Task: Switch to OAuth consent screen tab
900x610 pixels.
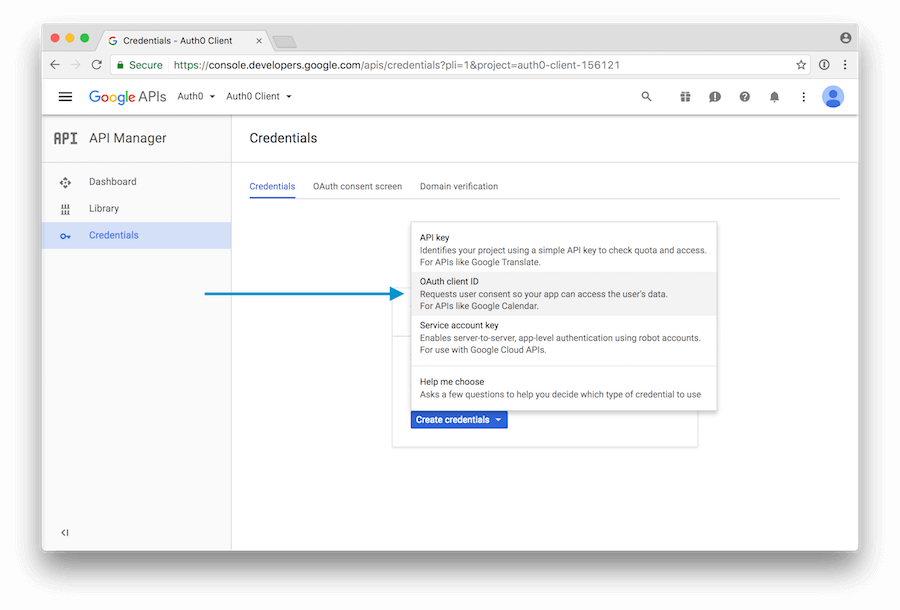Action: 358,187
